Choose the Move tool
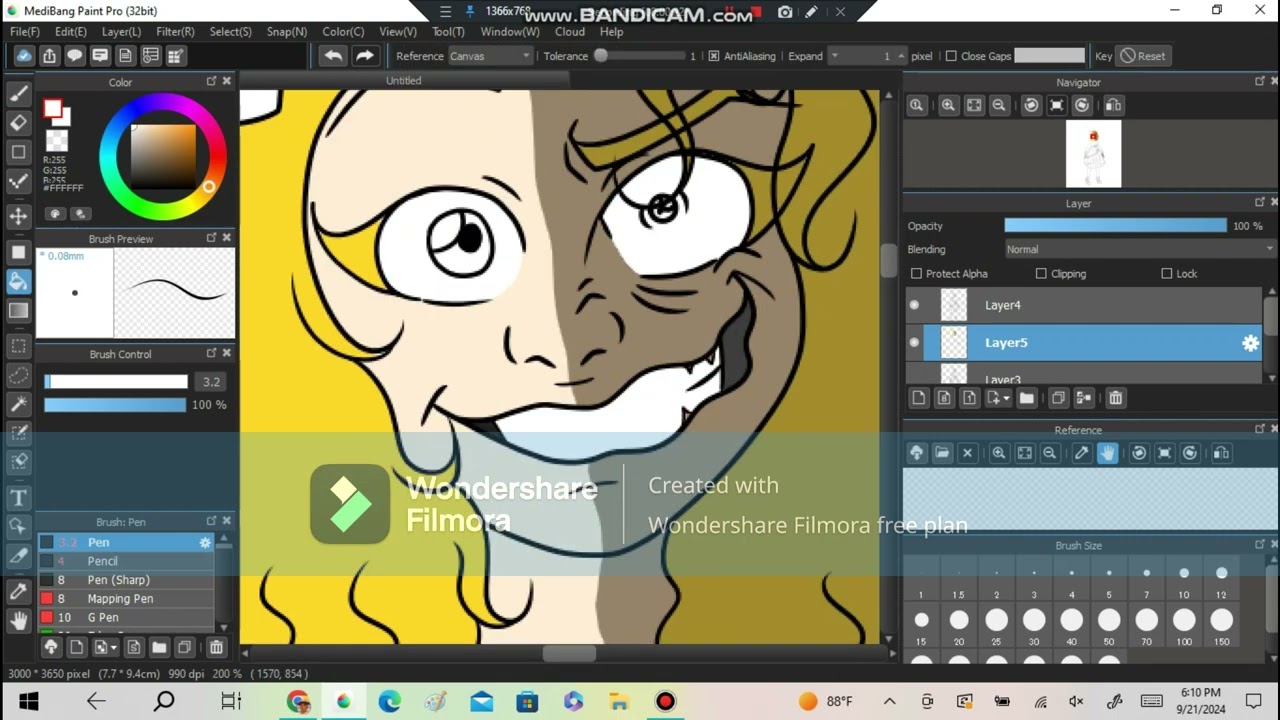Viewport: 1280px width, 720px height. [18, 216]
